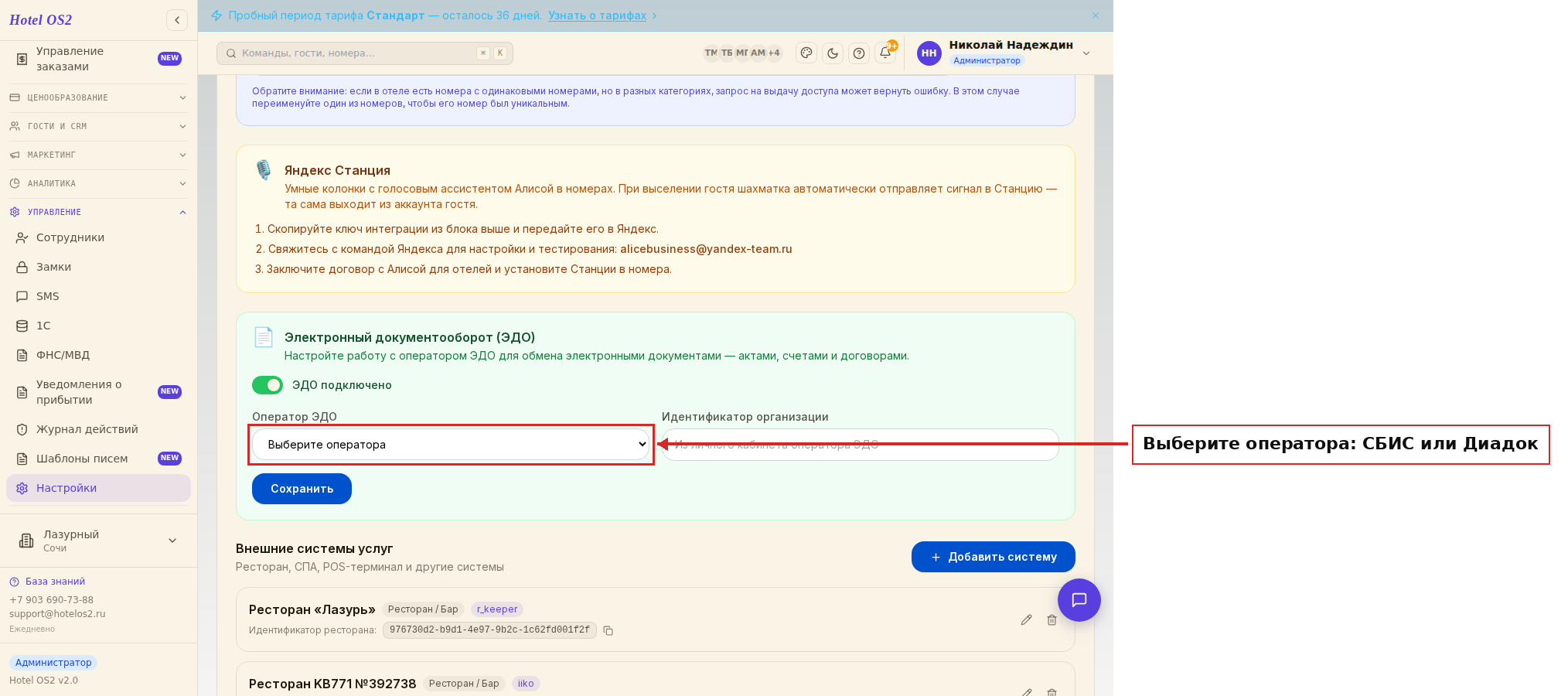Open 1С integration page
1568x696 pixels.
coord(98,326)
